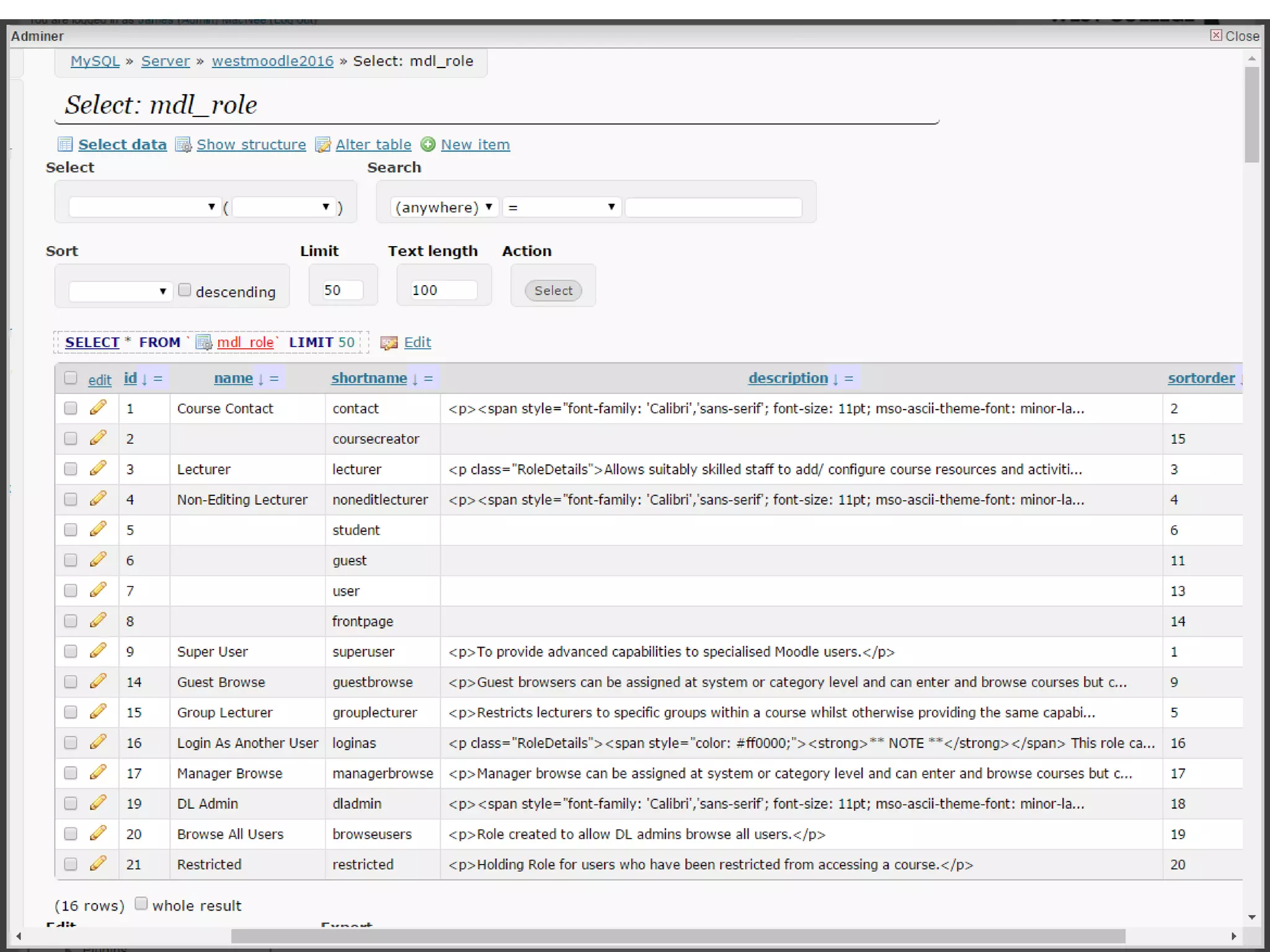
Task: Go to westmoodle2016 breadcrumb link
Action: (272, 61)
